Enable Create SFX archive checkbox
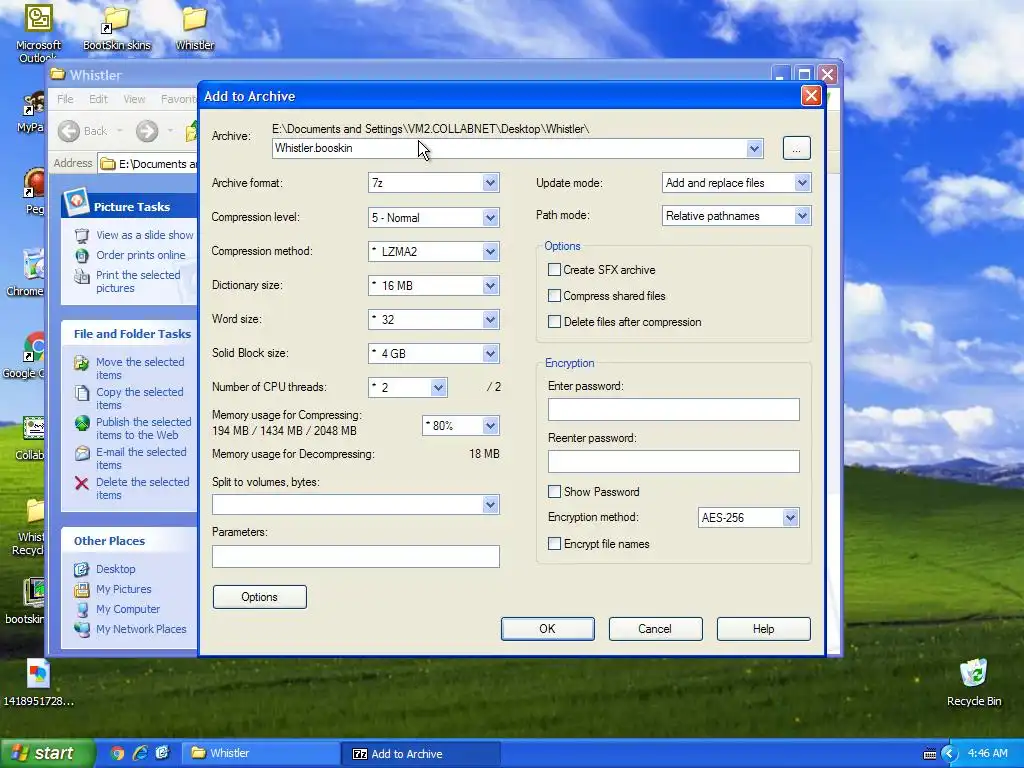This screenshot has width=1024, height=768. point(554,270)
